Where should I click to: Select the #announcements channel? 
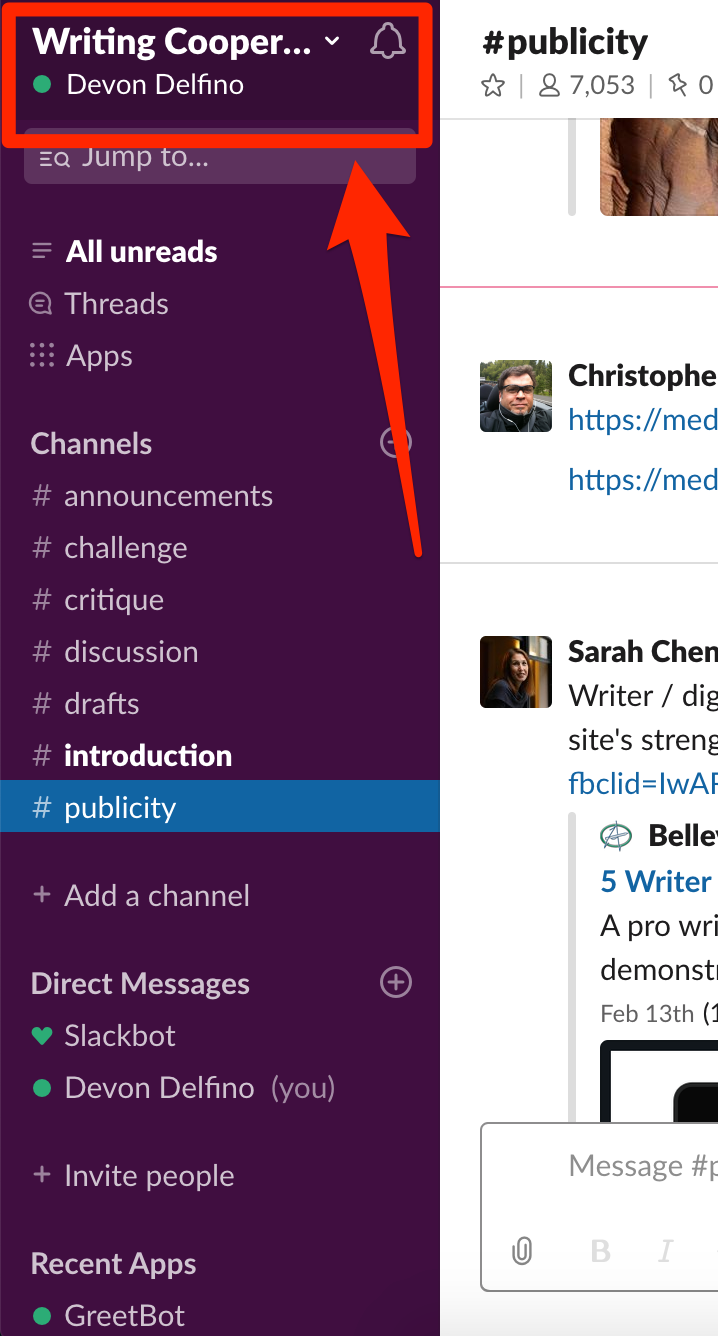pyautogui.click(x=168, y=495)
